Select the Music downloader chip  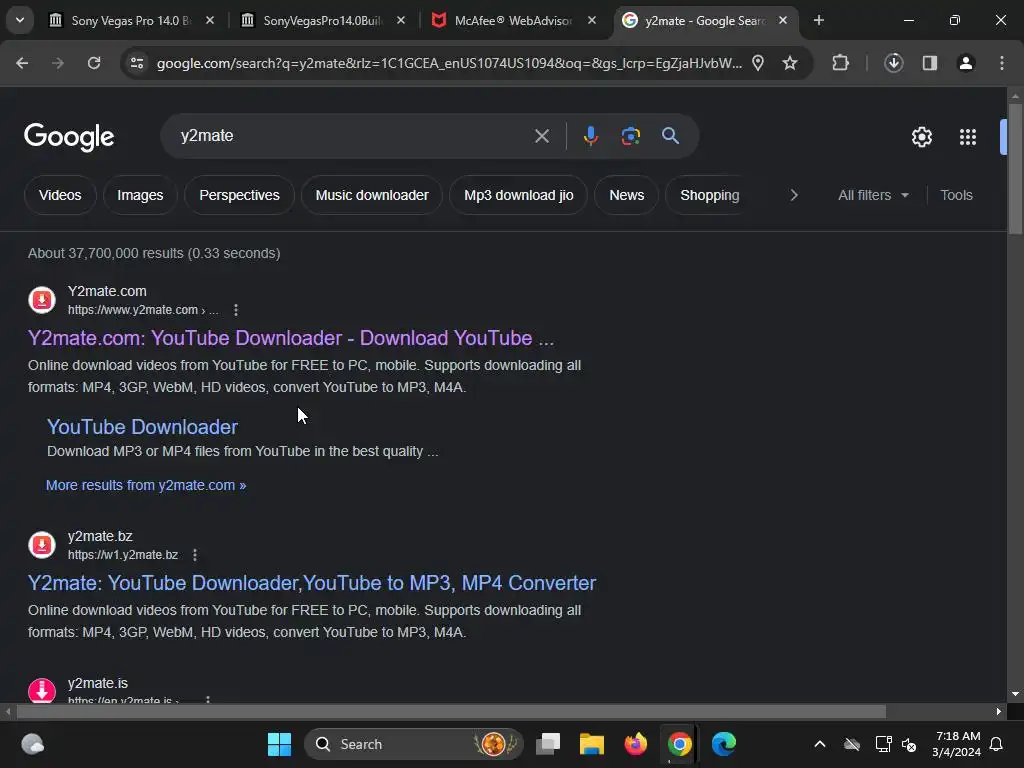[372, 195]
